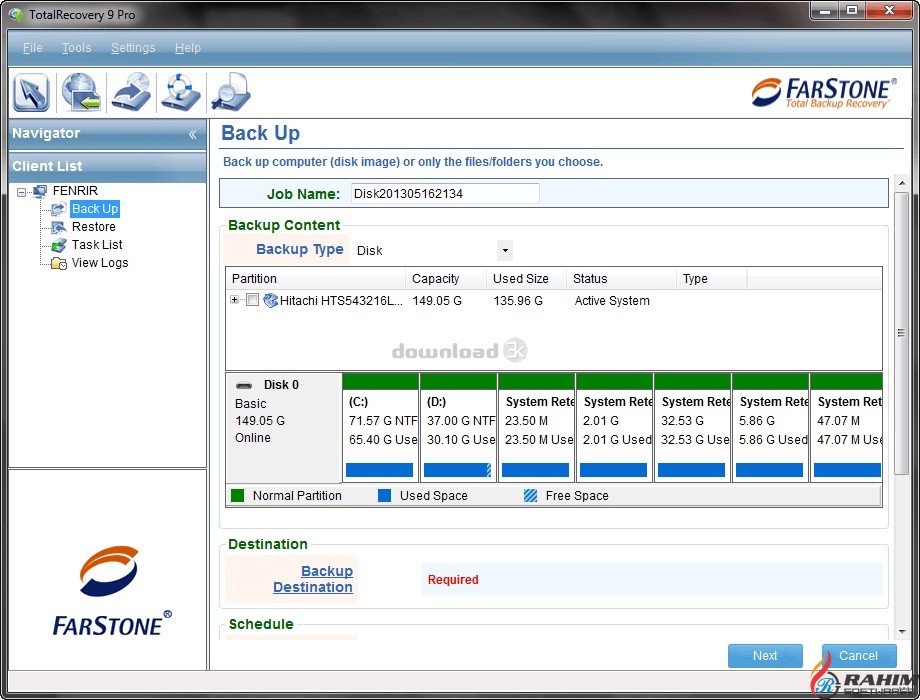Open the Tools menu

76,48
